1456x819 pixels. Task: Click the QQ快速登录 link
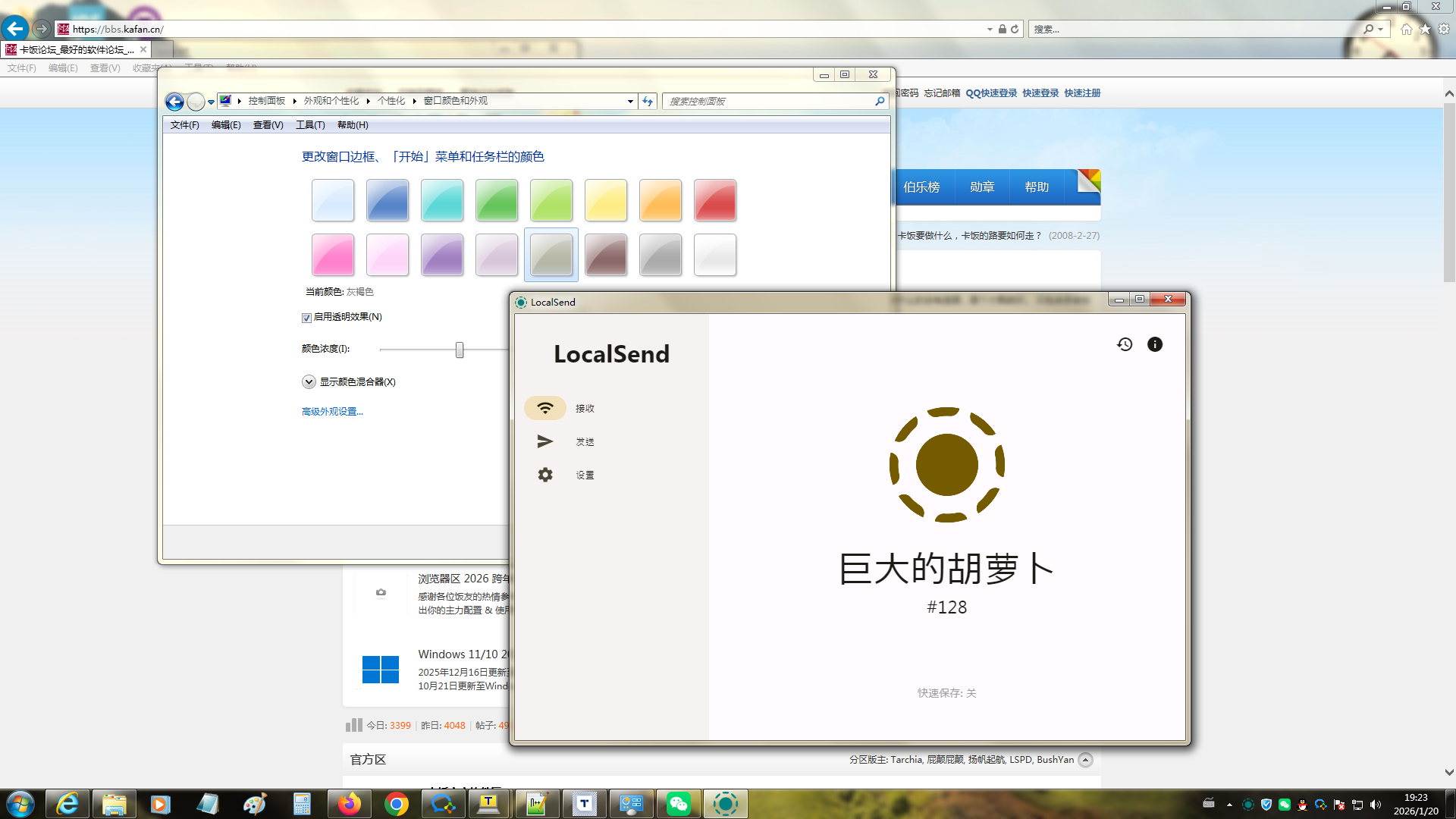(990, 93)
